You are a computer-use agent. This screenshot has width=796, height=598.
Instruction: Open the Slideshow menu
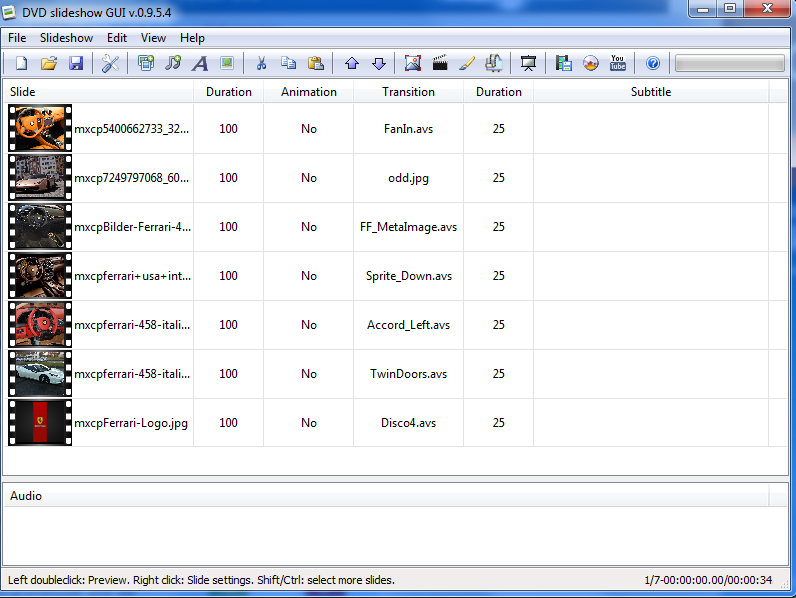(67, 38)
